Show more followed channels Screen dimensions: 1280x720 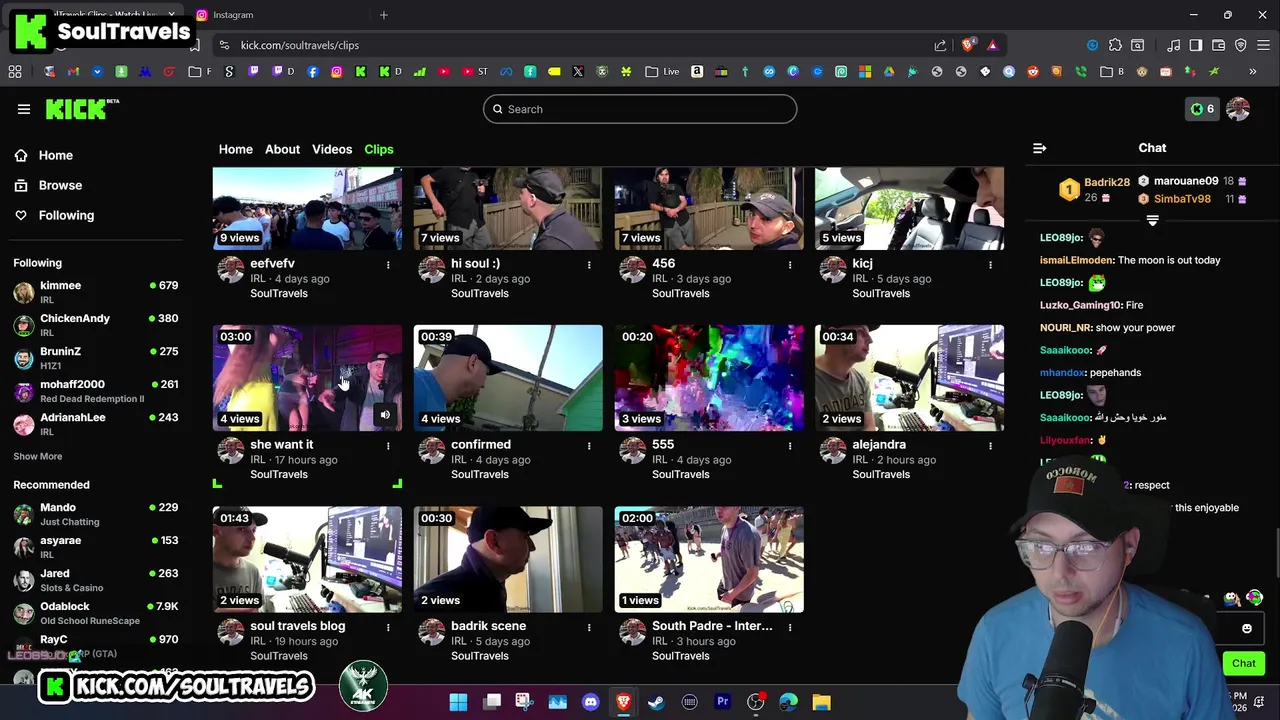pos(37,456)
